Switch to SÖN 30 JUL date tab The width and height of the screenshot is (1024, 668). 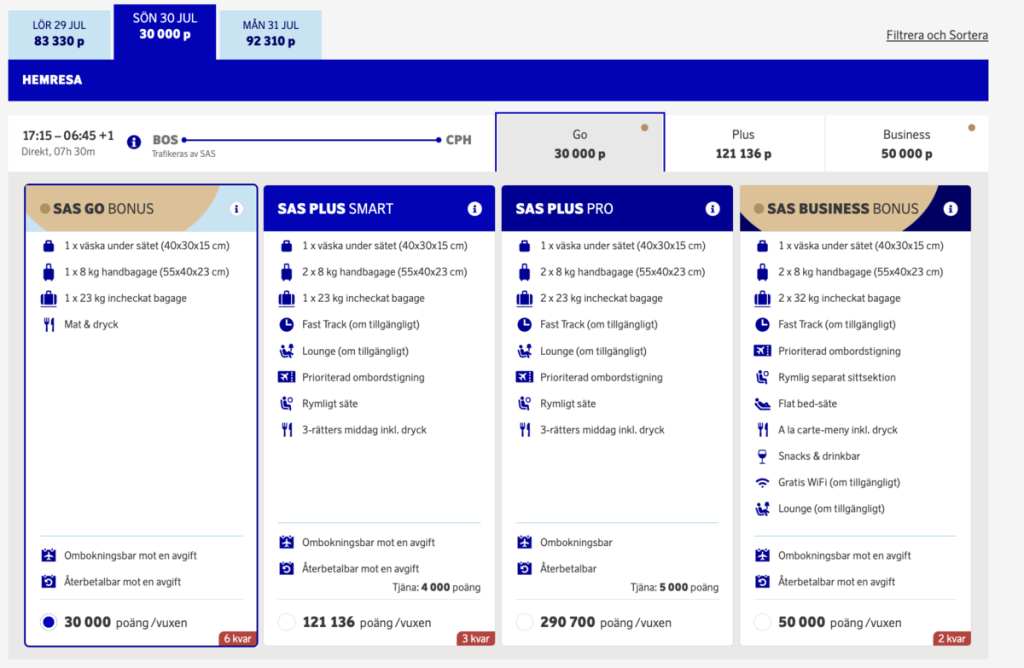click(x=165, y=31)
